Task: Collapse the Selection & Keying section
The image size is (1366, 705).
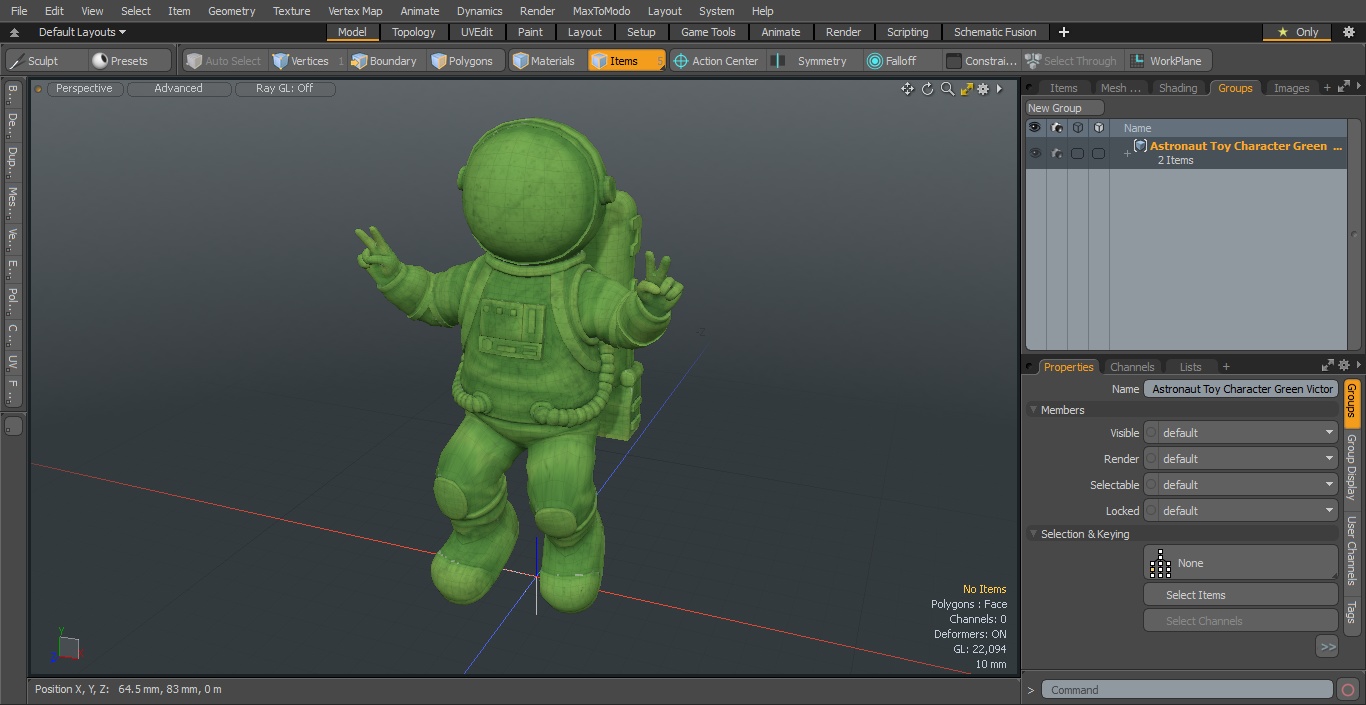Action: pos(1034,534)
